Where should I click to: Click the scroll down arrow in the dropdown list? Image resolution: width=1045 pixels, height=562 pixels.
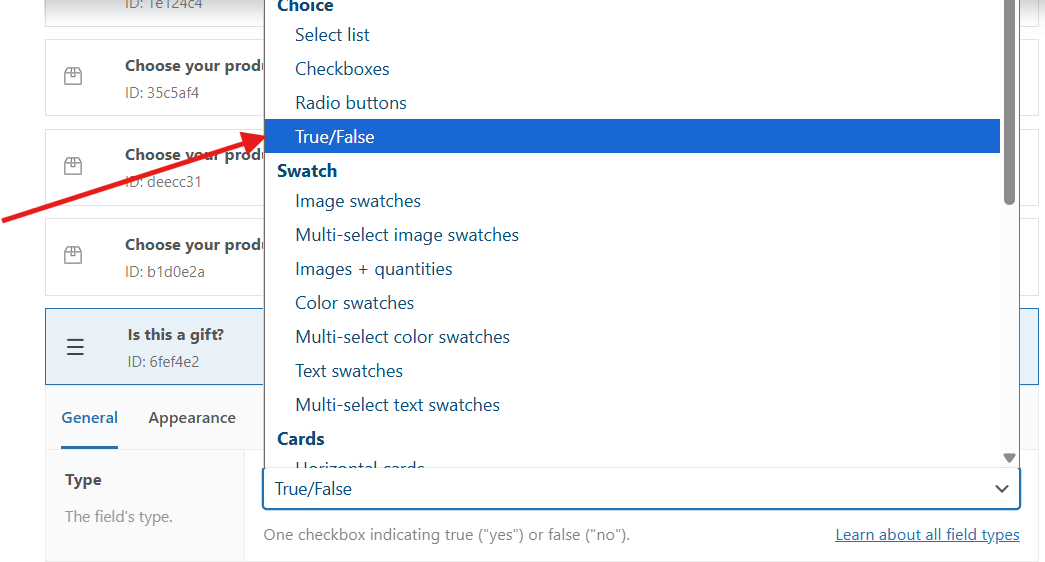coord(1009,458)
